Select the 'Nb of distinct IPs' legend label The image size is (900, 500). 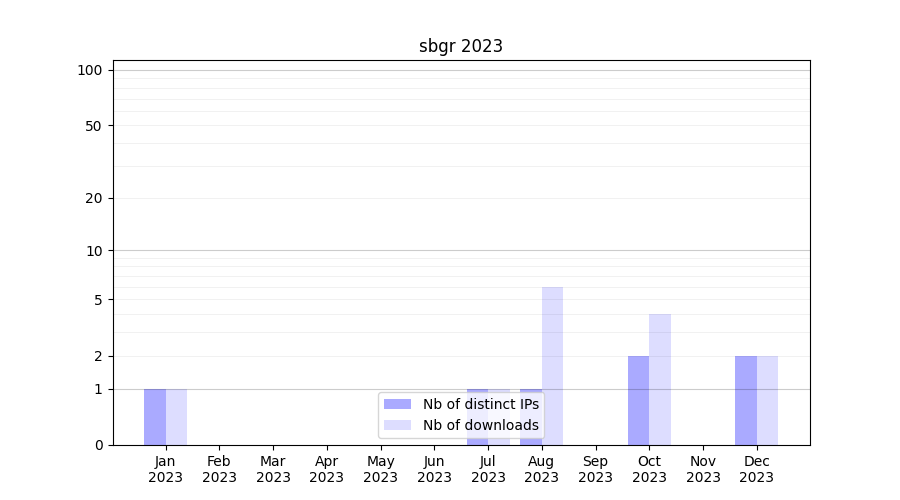click(480, 404)
